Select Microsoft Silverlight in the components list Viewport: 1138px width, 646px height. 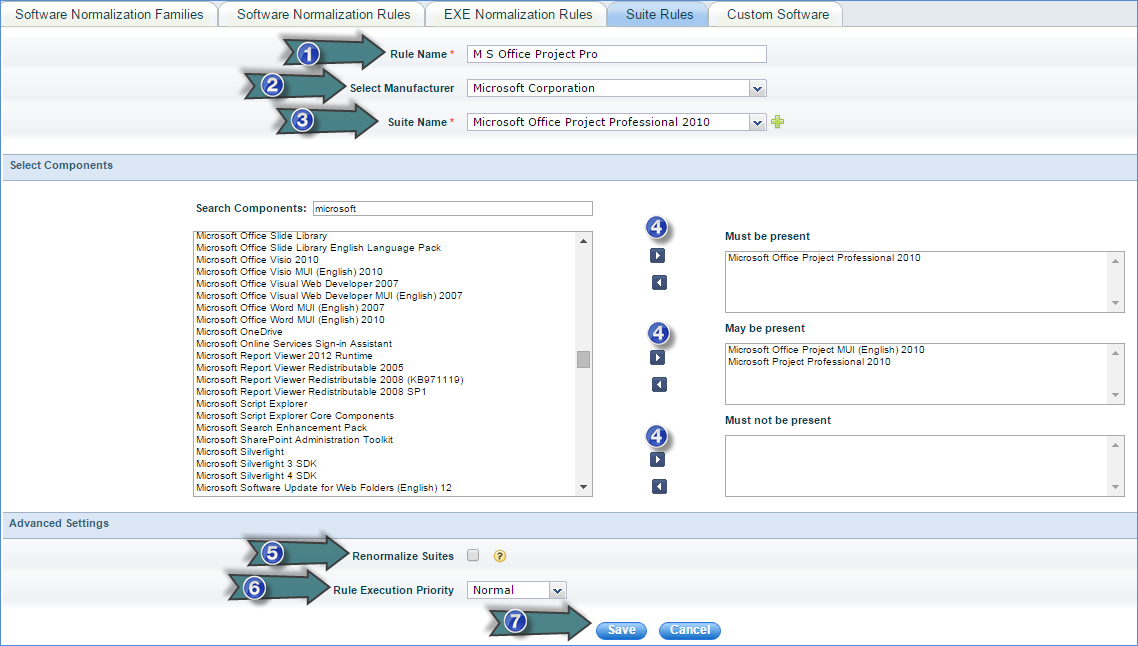click(240, 452)
